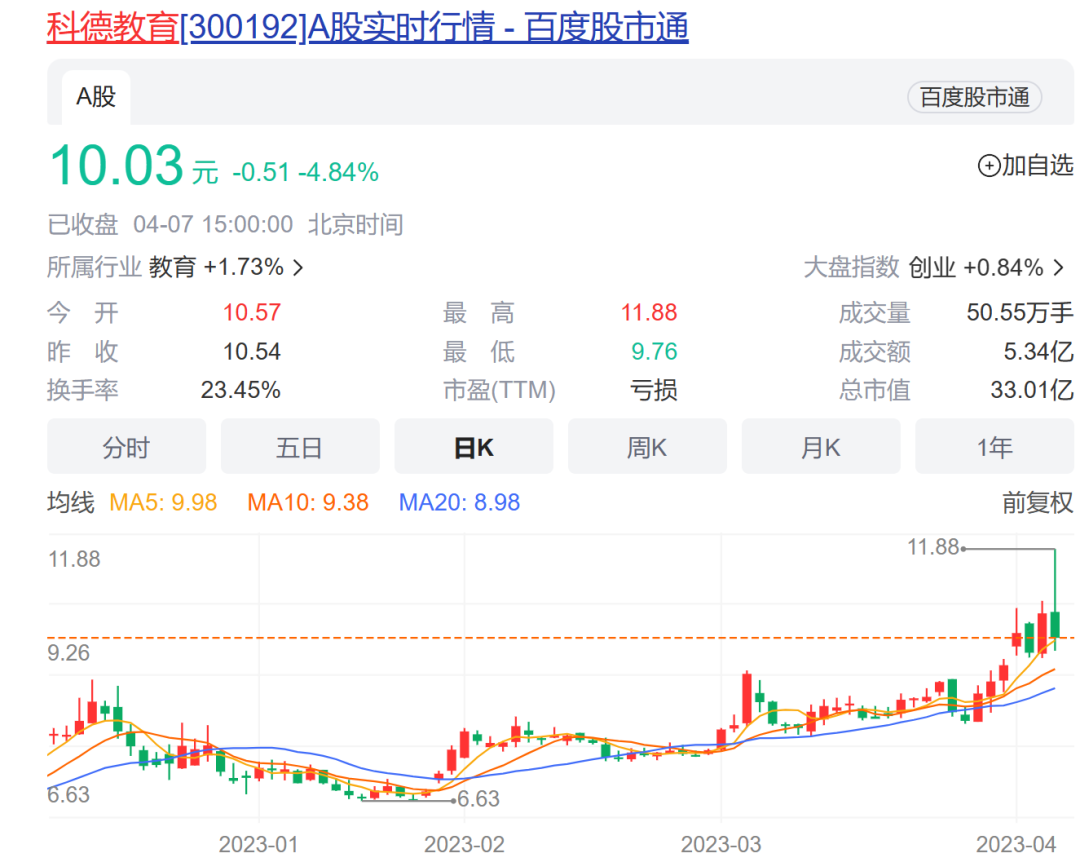1080x862 pixels.
Task: Click the 6.63 low marker on chart
Action: click(478, 799)
